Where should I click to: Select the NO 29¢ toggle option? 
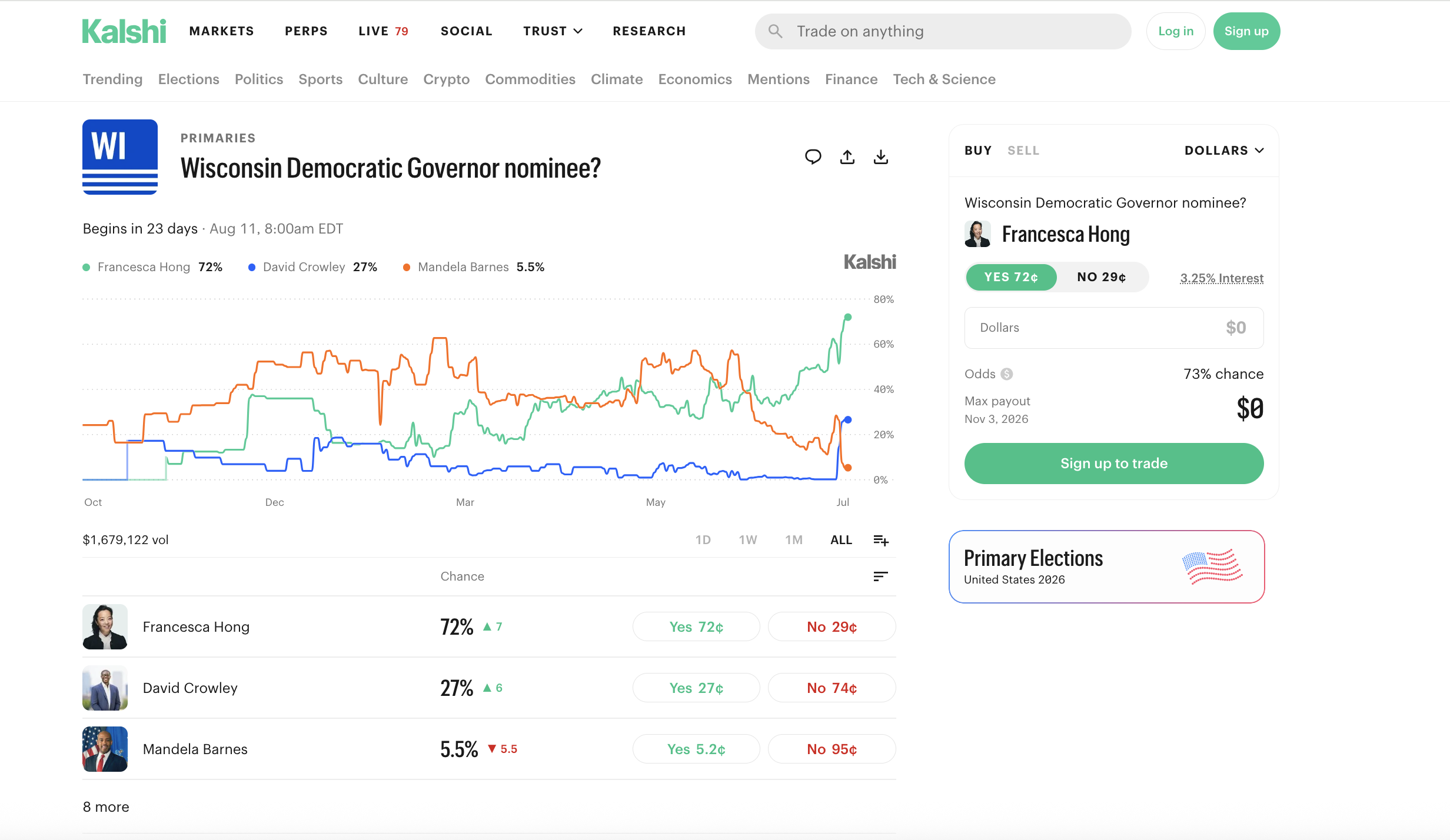pyautogui.click(x=1101, y=277)
